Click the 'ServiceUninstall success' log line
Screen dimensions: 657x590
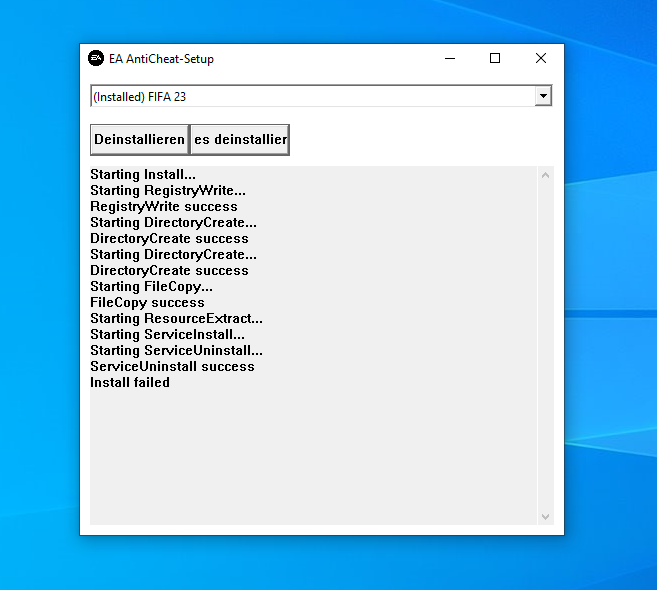pos(172,366)
